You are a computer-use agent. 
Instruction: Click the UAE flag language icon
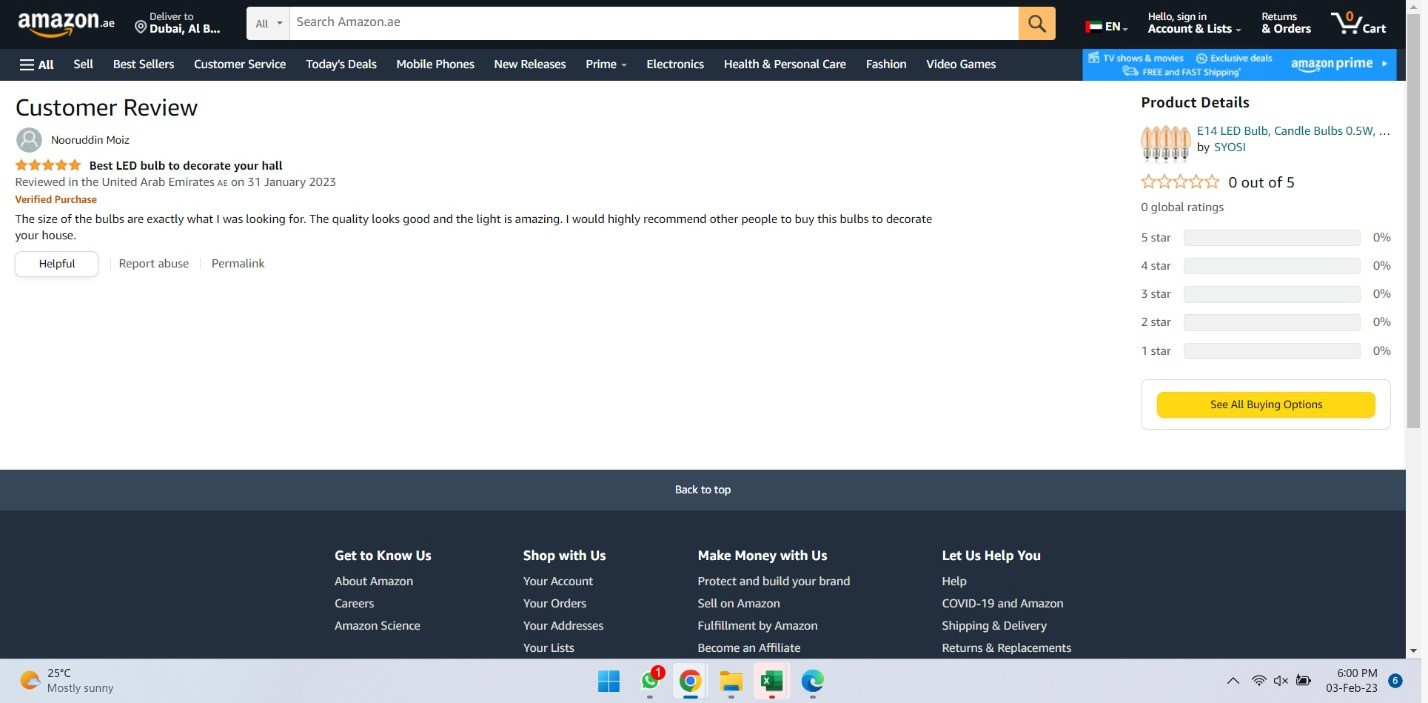click(x=1094, y=27)
